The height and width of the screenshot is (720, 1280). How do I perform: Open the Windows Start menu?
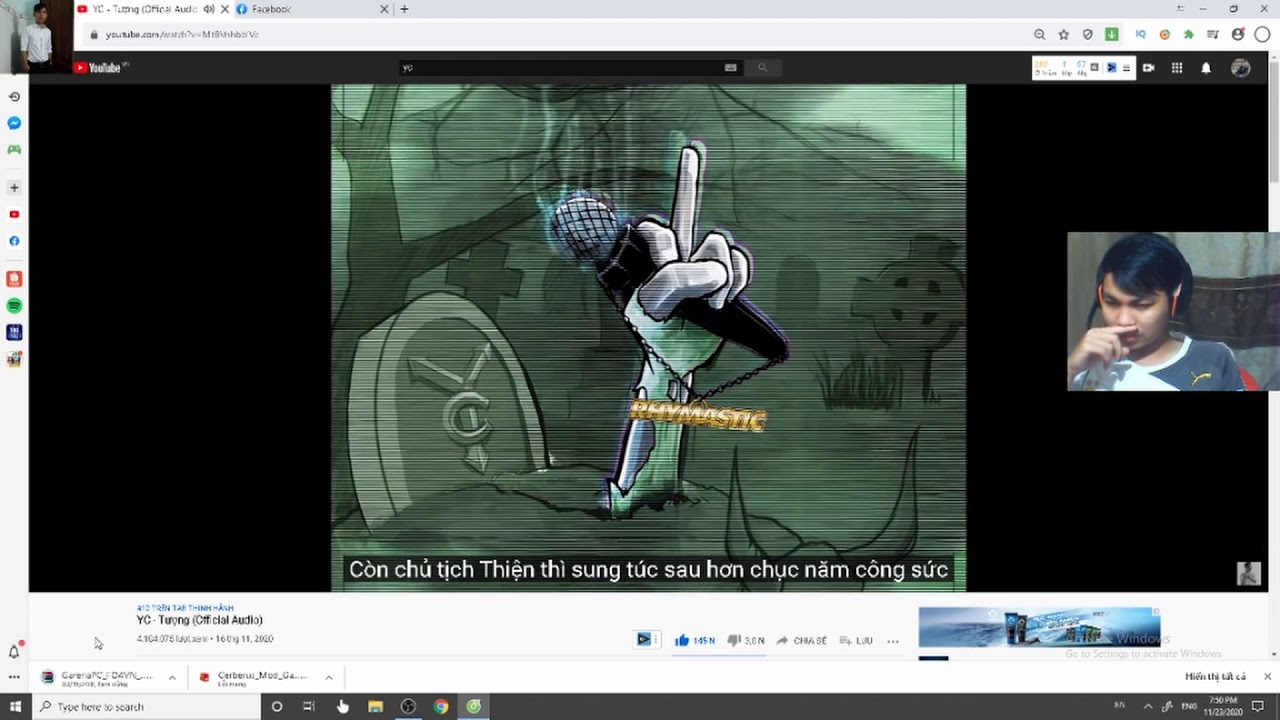tap(15, 707)
